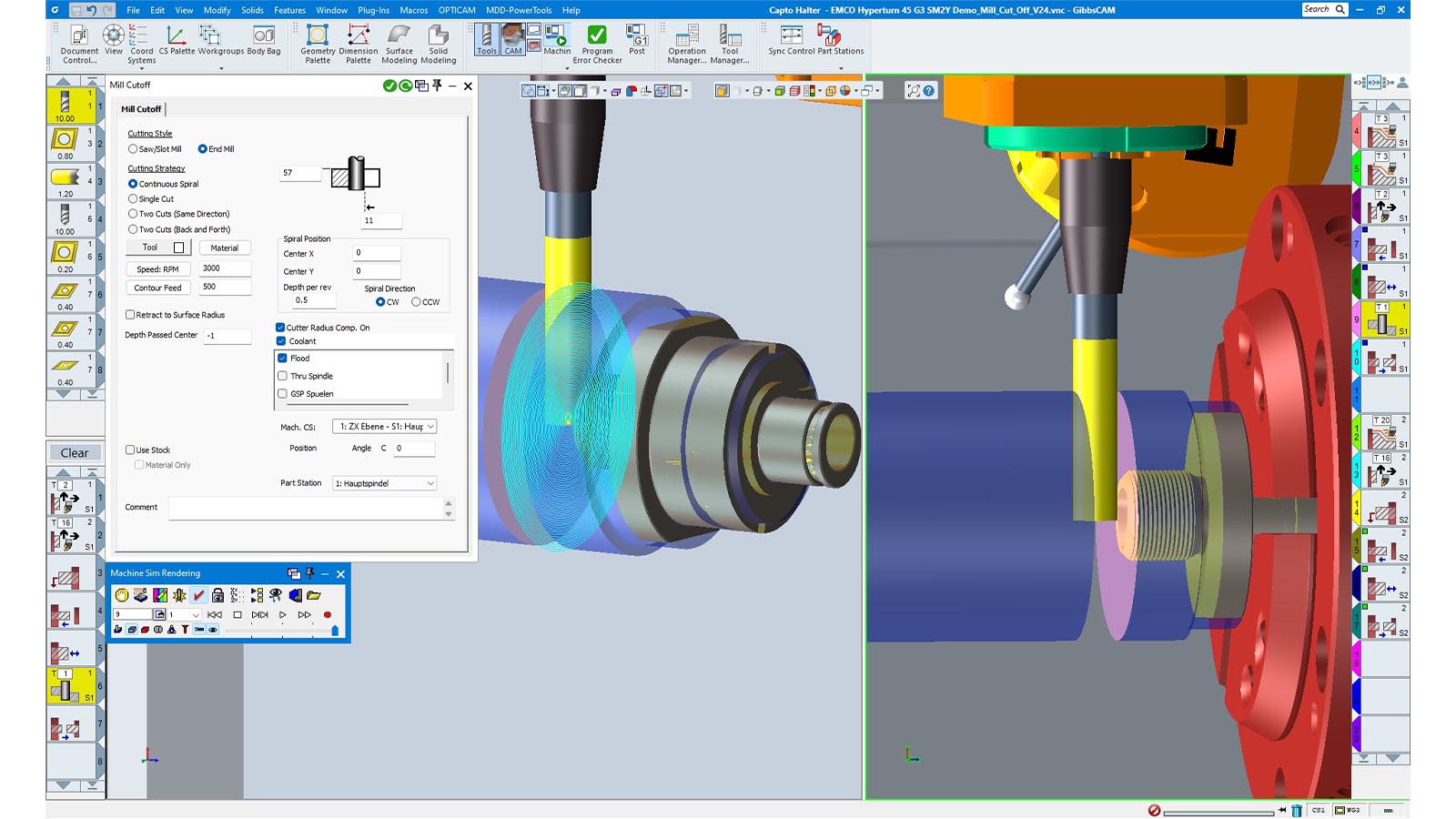The height and width of the screenshot is (819, 1456).
Task: Open the Workgroups list
Action: (220, 41)
